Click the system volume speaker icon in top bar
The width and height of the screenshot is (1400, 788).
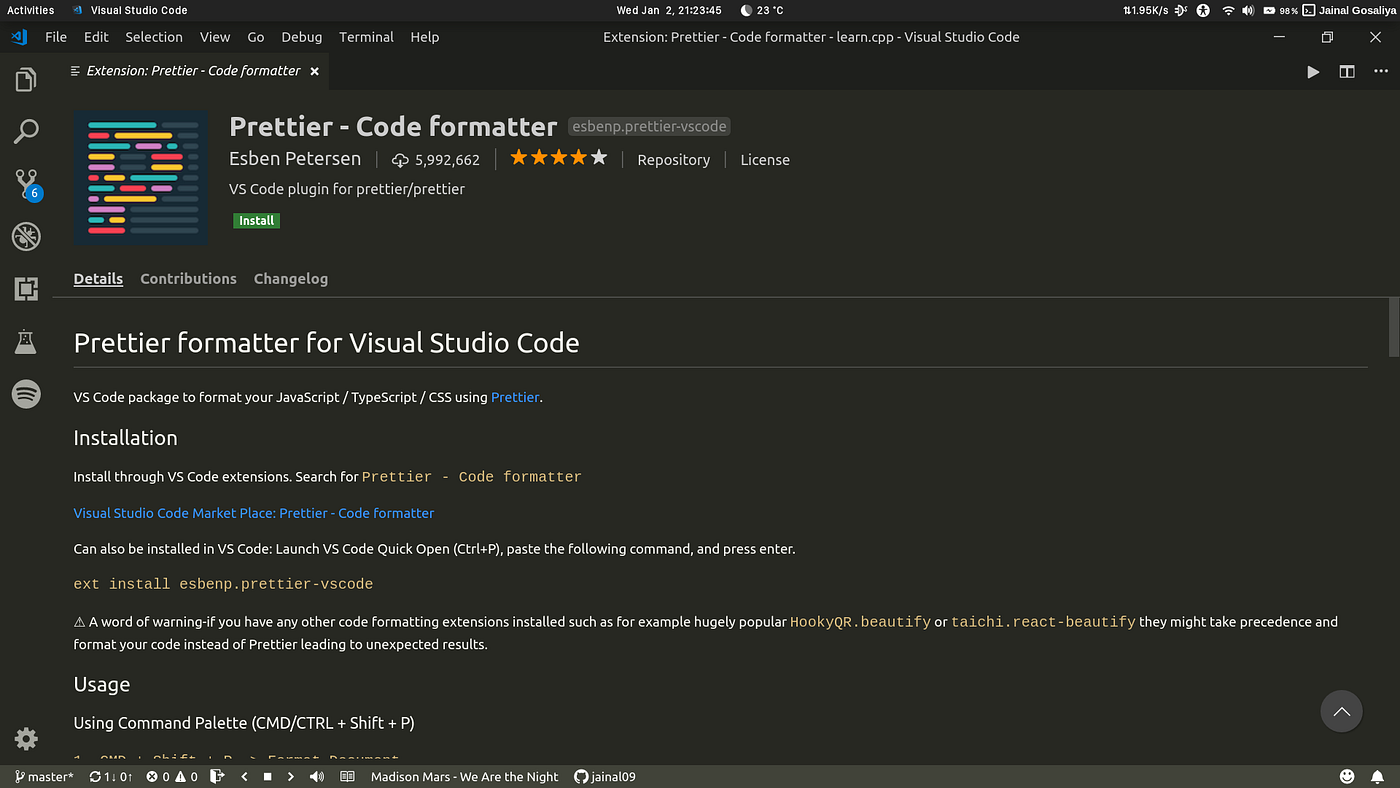click(x=1248, y=10)
